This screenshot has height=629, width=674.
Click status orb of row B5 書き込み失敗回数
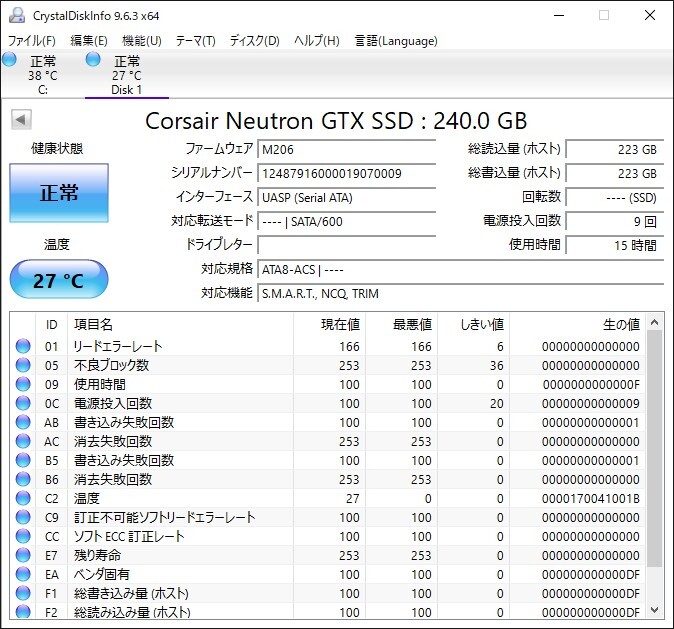[23, 460]
